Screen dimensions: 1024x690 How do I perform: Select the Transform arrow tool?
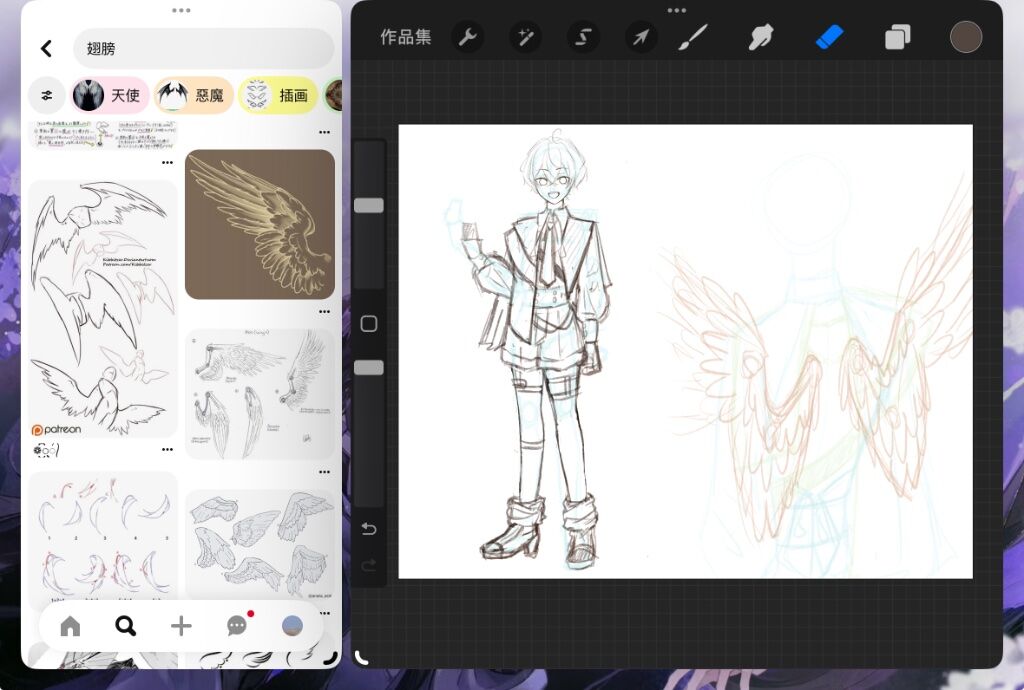pyautogui.click(x=641, y=38)
